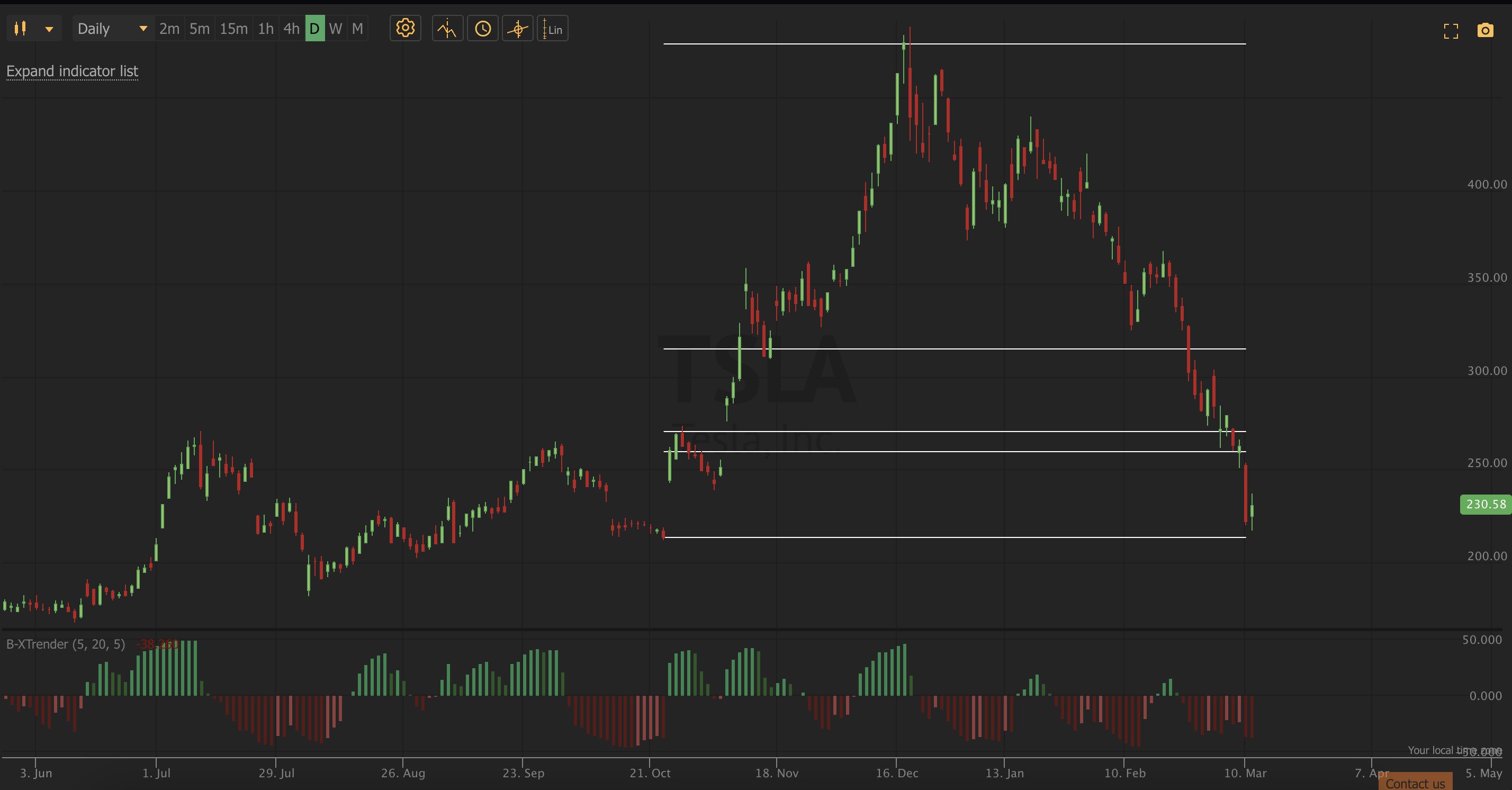Viewport: 1512px width, 790px height.
Task: Click the 18. Nov date label
Action: [777, 773]
